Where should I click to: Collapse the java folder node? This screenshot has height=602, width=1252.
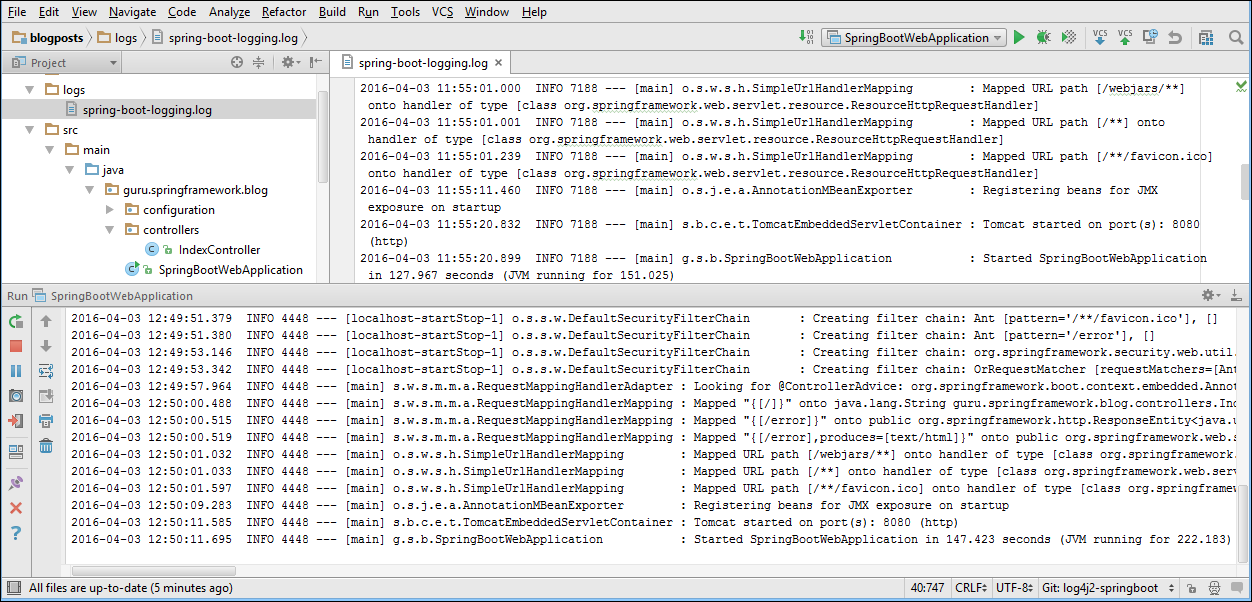pos(68,170)
